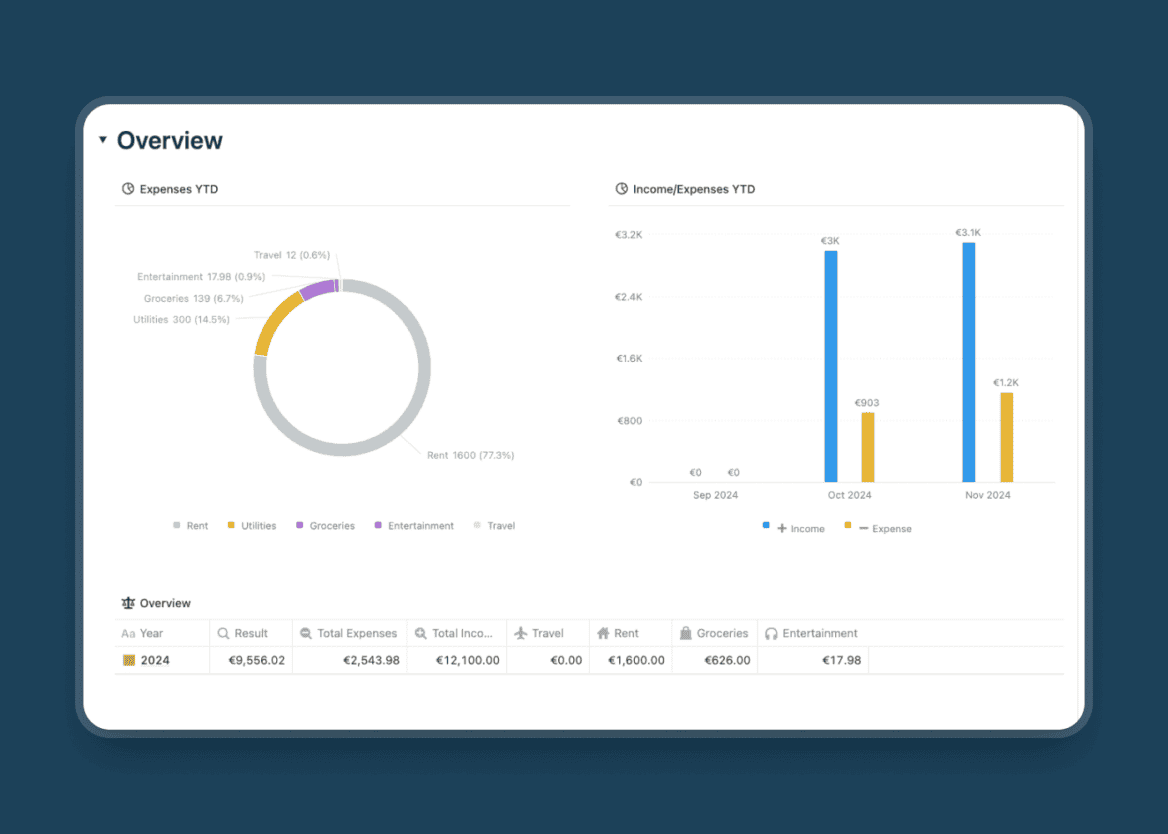Click the scales icon beside Overview table
Image resolution: width=1168 pixels, height=834 pixels.
pyautogui.click(x=128, y=603)
